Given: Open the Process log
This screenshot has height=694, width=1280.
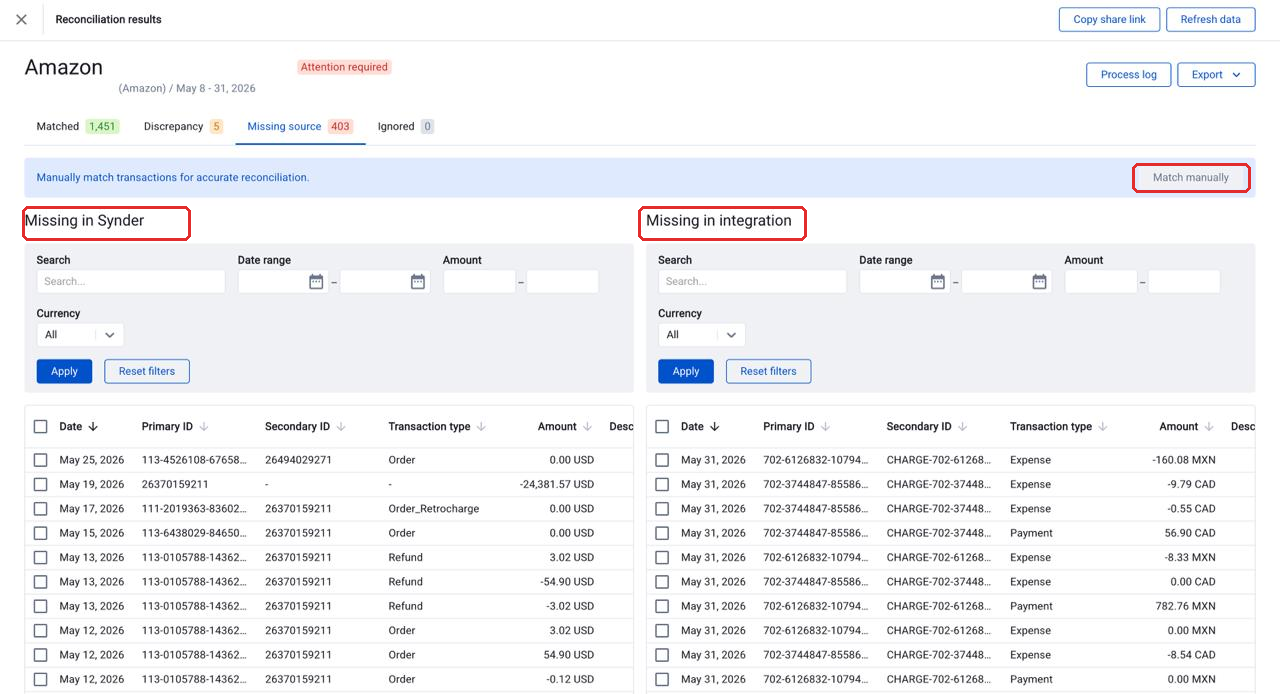Looking at the screenshot, I should coord(1128,75).
